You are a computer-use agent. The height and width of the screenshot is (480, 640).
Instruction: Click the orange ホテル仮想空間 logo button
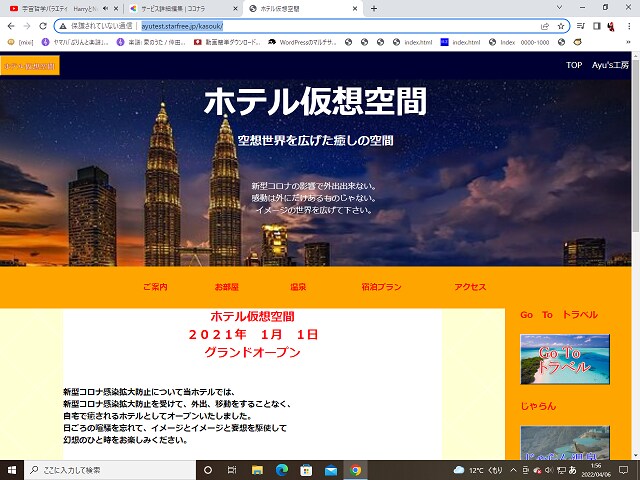[30, 65]
